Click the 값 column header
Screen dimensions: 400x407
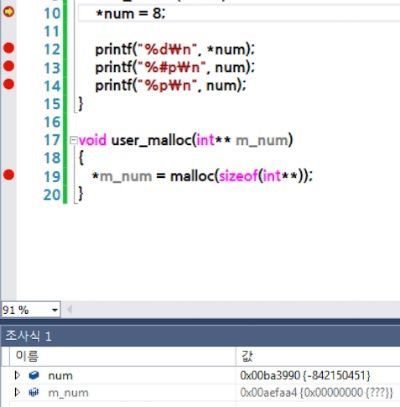pyautogui.click(x=247, y=357)
